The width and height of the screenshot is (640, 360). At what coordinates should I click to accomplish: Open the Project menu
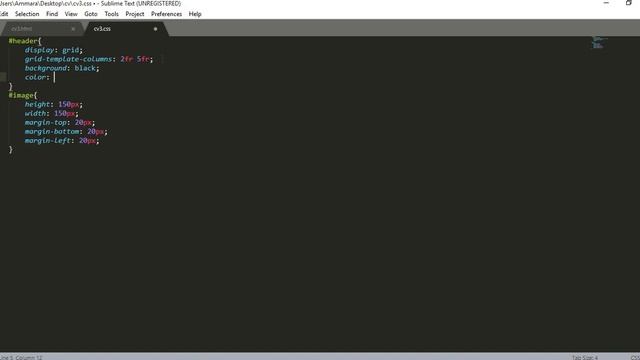(135, 14)
